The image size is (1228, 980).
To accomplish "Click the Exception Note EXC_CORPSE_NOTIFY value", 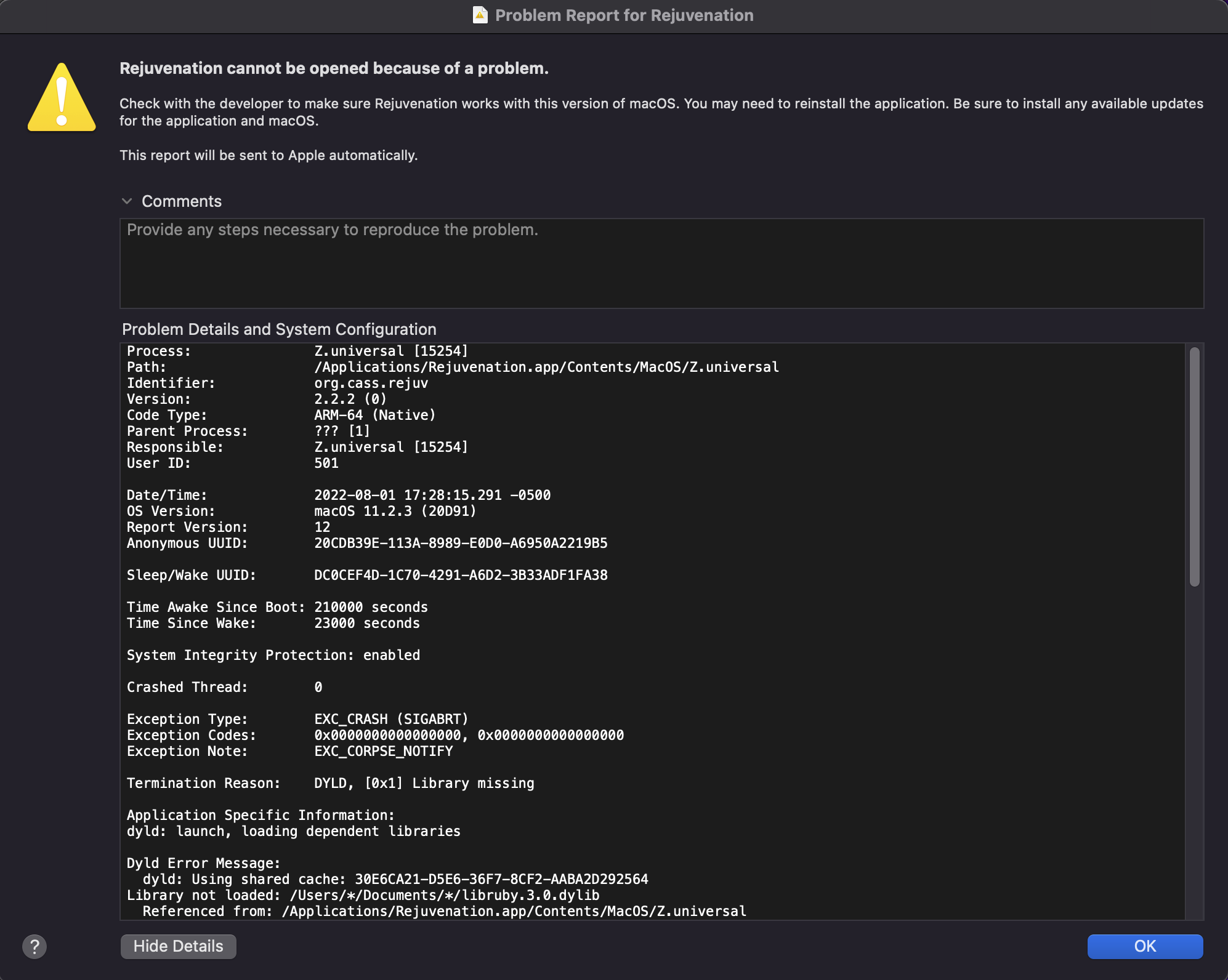I will click(383, 751).
